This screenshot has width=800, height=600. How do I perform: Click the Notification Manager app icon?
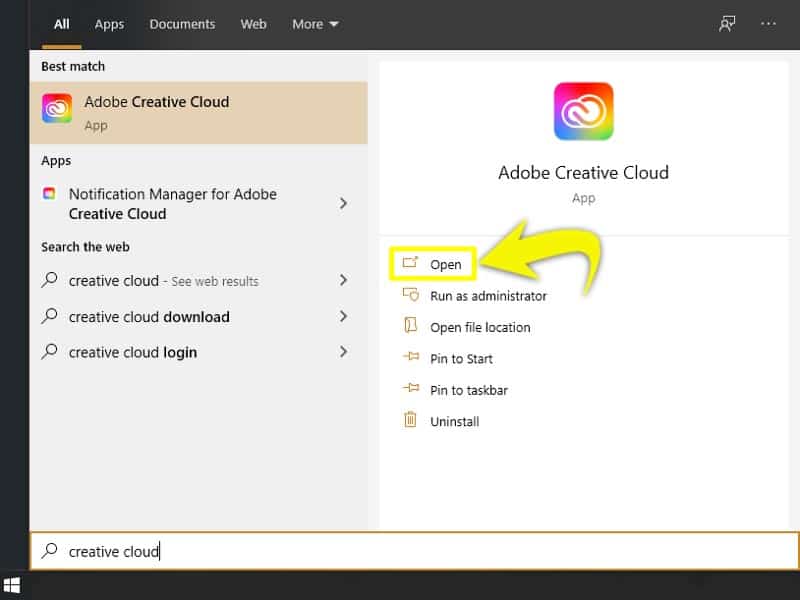[49, 193]
